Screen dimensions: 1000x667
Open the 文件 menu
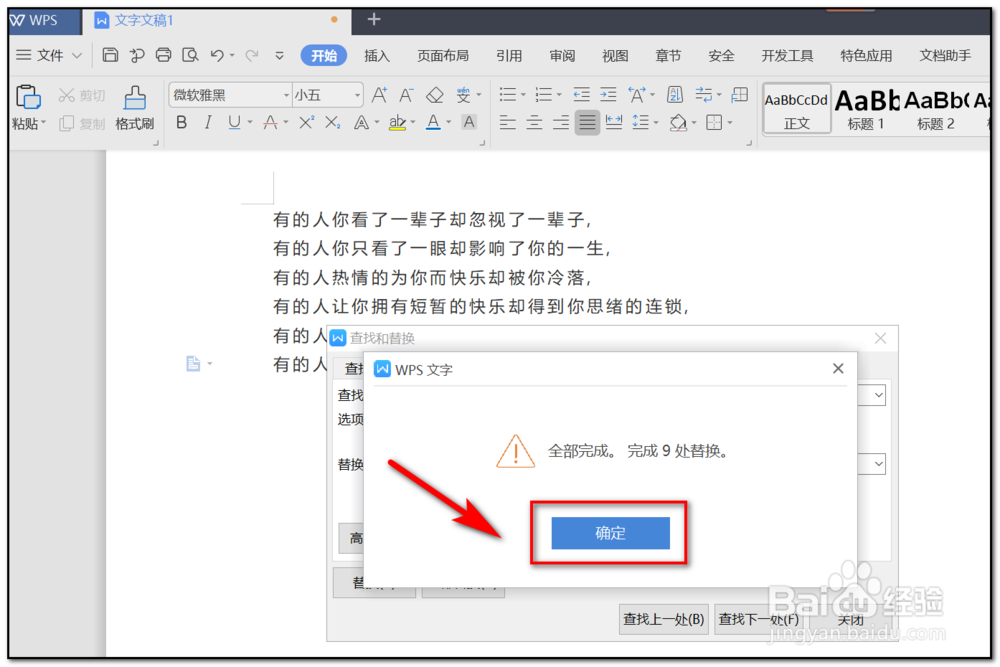(48, 55)
